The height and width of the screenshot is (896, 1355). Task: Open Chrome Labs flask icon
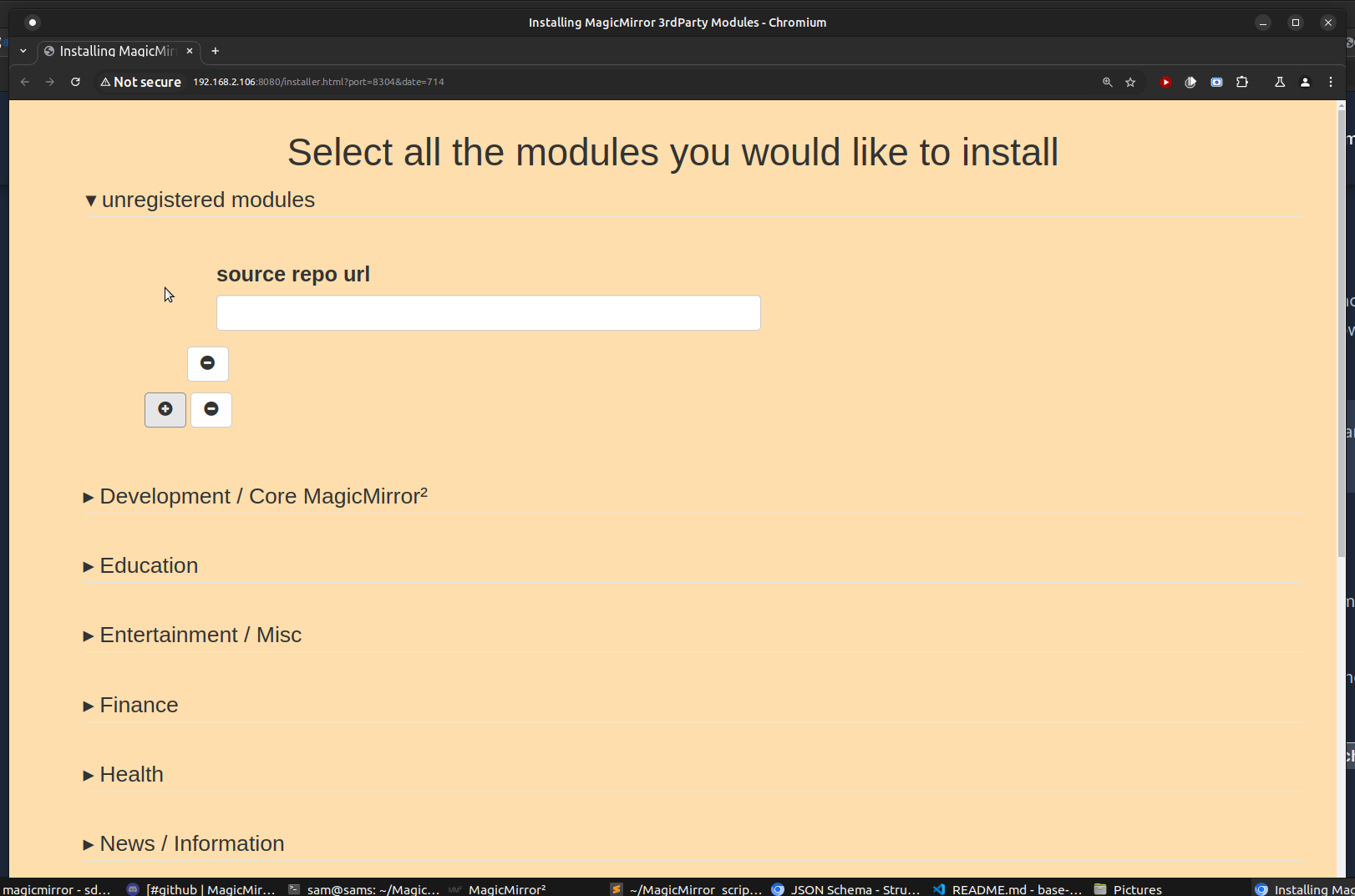1279,82
